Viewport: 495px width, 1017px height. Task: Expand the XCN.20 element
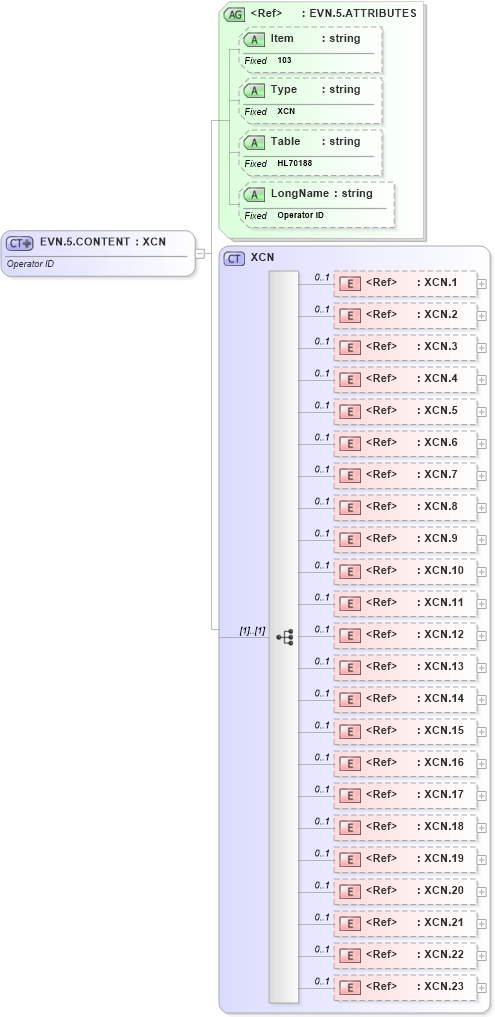point(482,891)
